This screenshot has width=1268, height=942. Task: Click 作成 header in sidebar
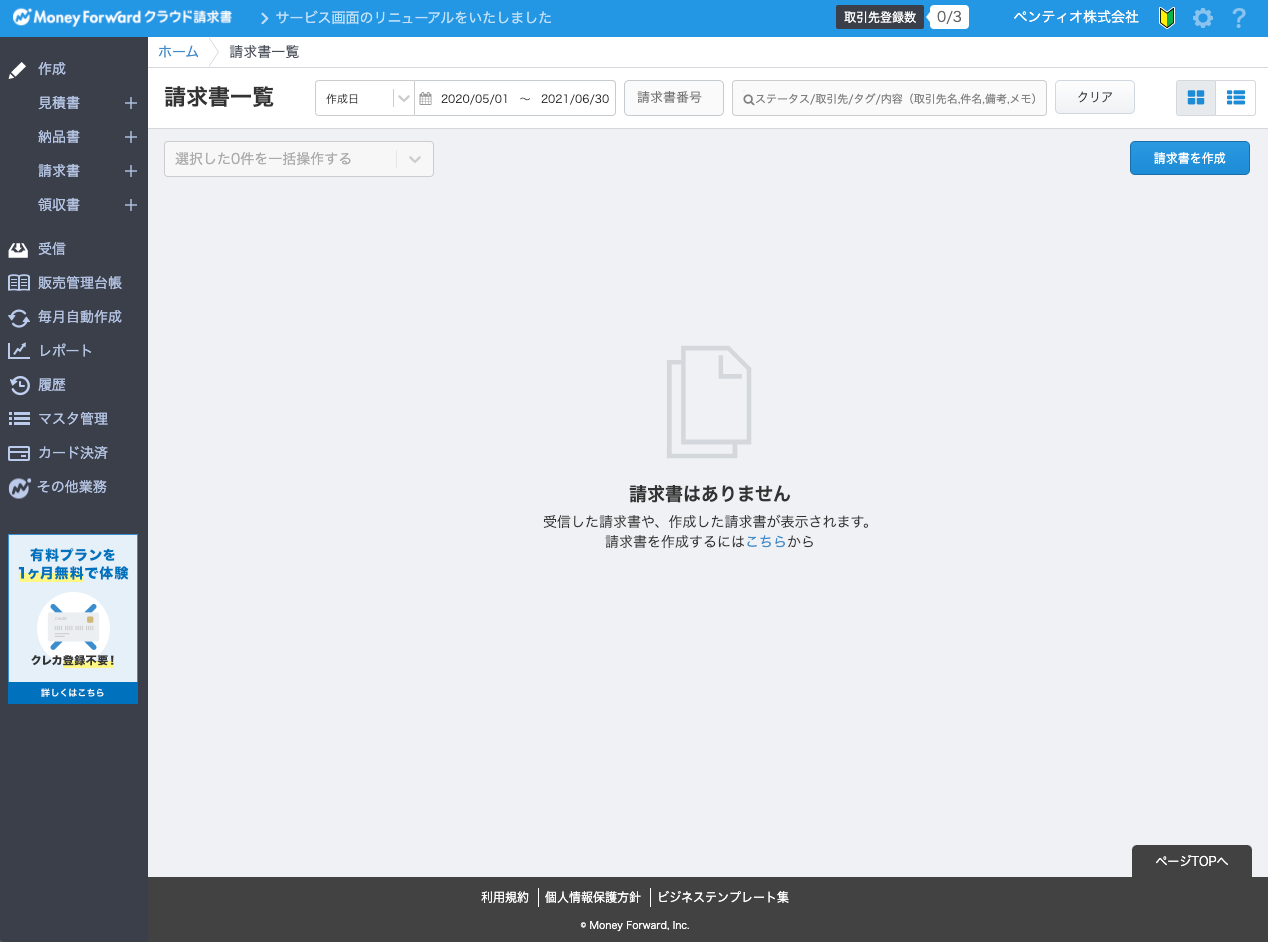pos(52,69)
